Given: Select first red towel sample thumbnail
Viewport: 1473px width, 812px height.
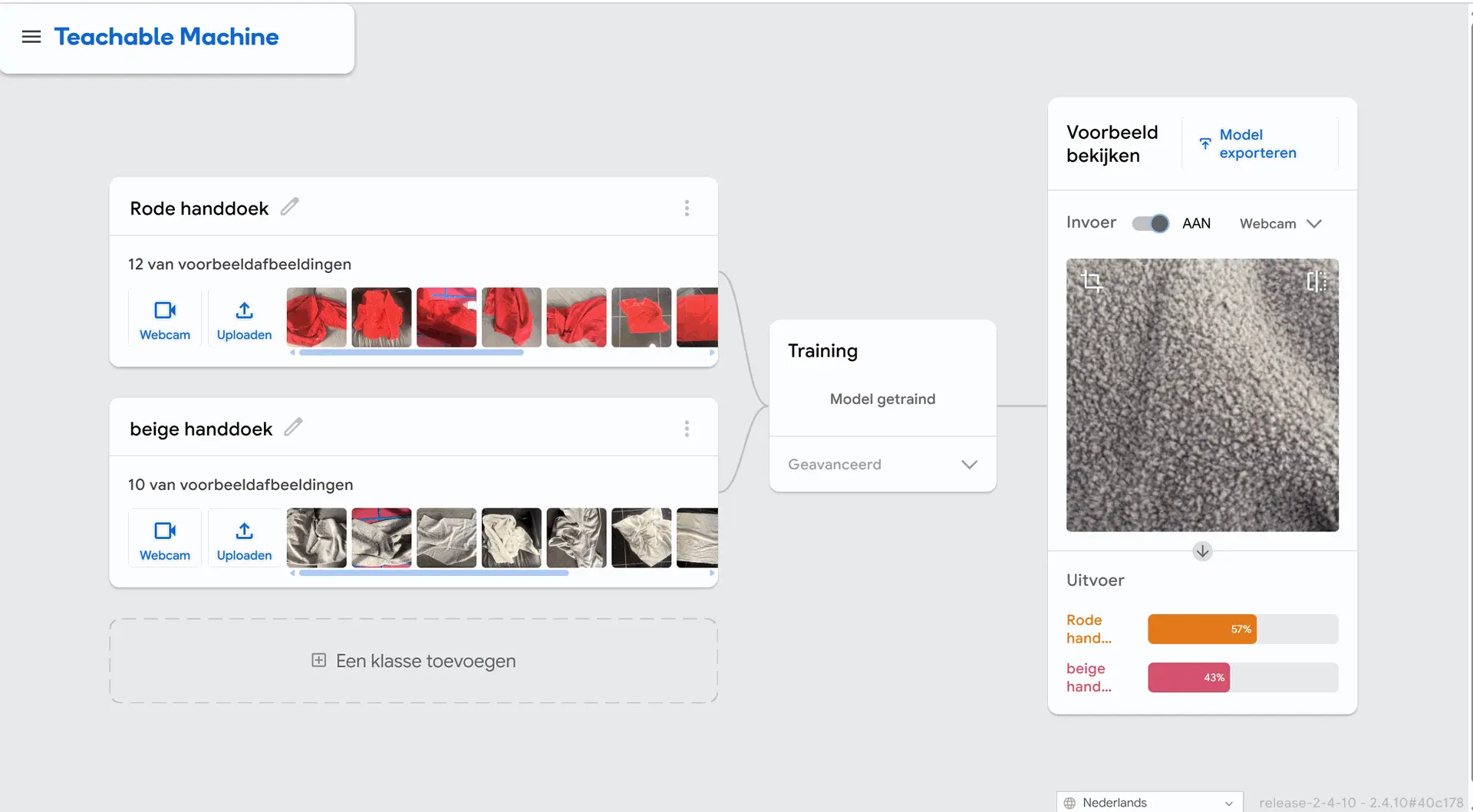Looking at the screenshot, I should pyautogui.click(x=316, y=317).
